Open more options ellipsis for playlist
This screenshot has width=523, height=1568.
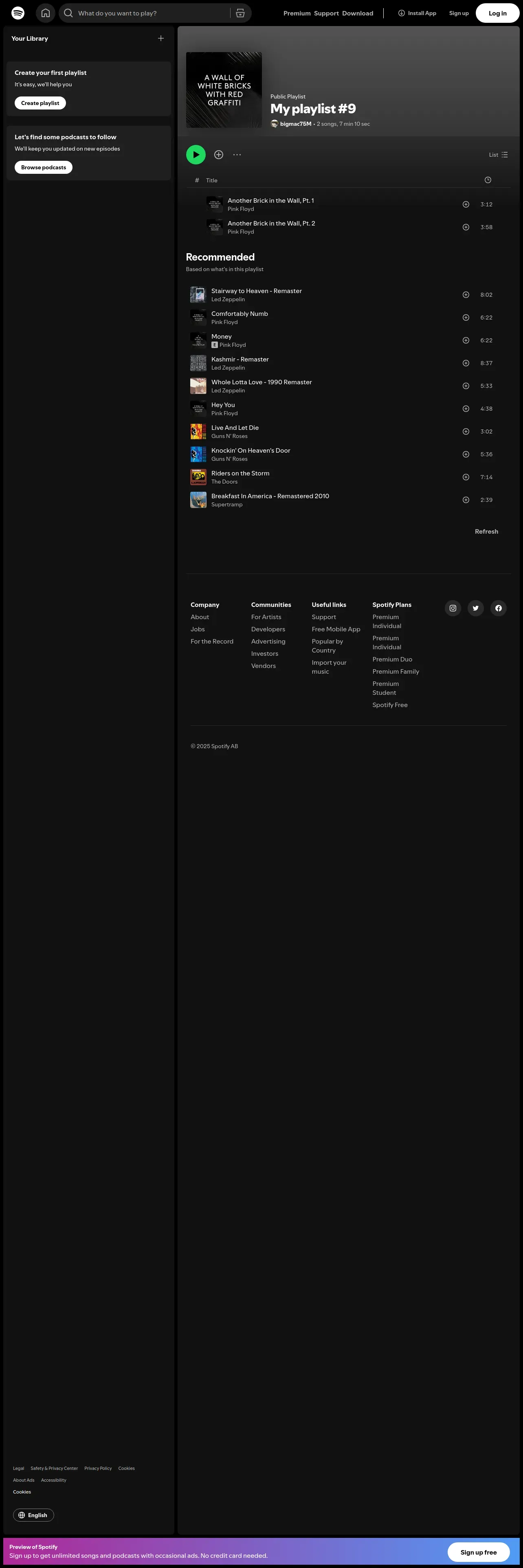coord(237,155)
